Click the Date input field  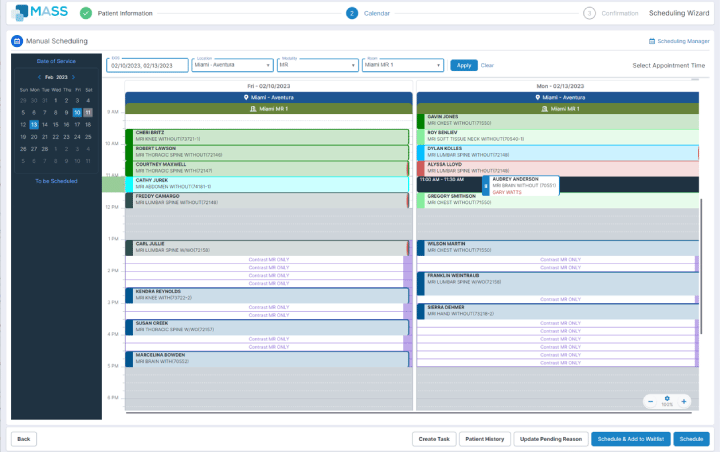(x=145, y=65)
